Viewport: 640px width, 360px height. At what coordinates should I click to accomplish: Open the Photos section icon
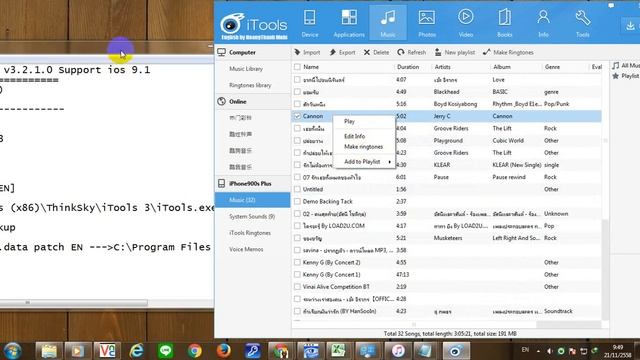[x=427, y=23]
